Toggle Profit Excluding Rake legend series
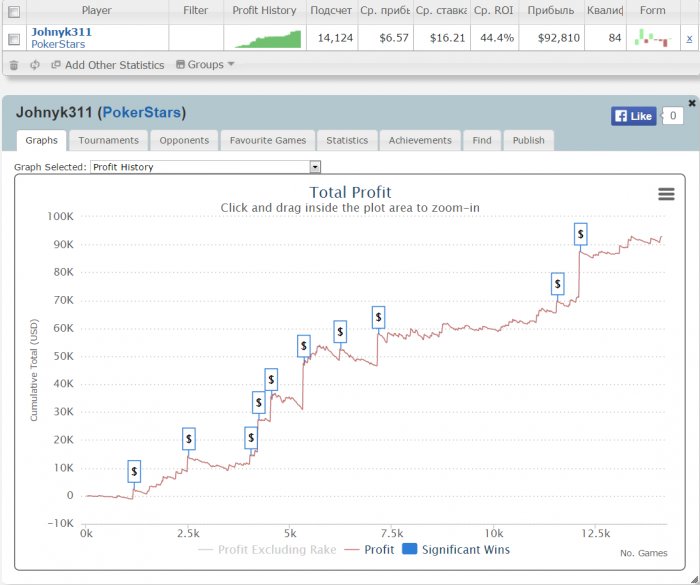The width and height of the screenshot is (700, 585). [x=267, y=549]
